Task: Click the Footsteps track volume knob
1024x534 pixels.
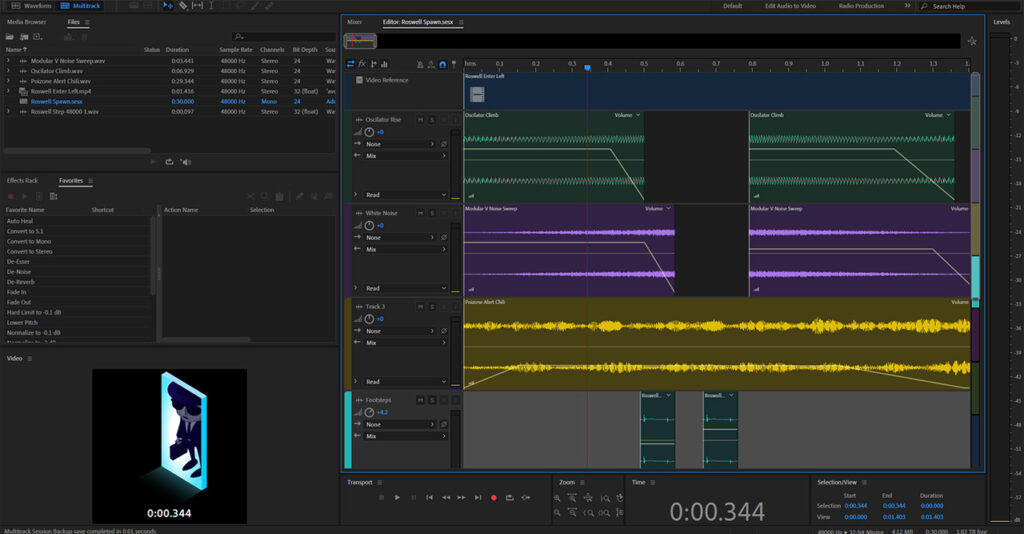Action: tap(370, 412)
